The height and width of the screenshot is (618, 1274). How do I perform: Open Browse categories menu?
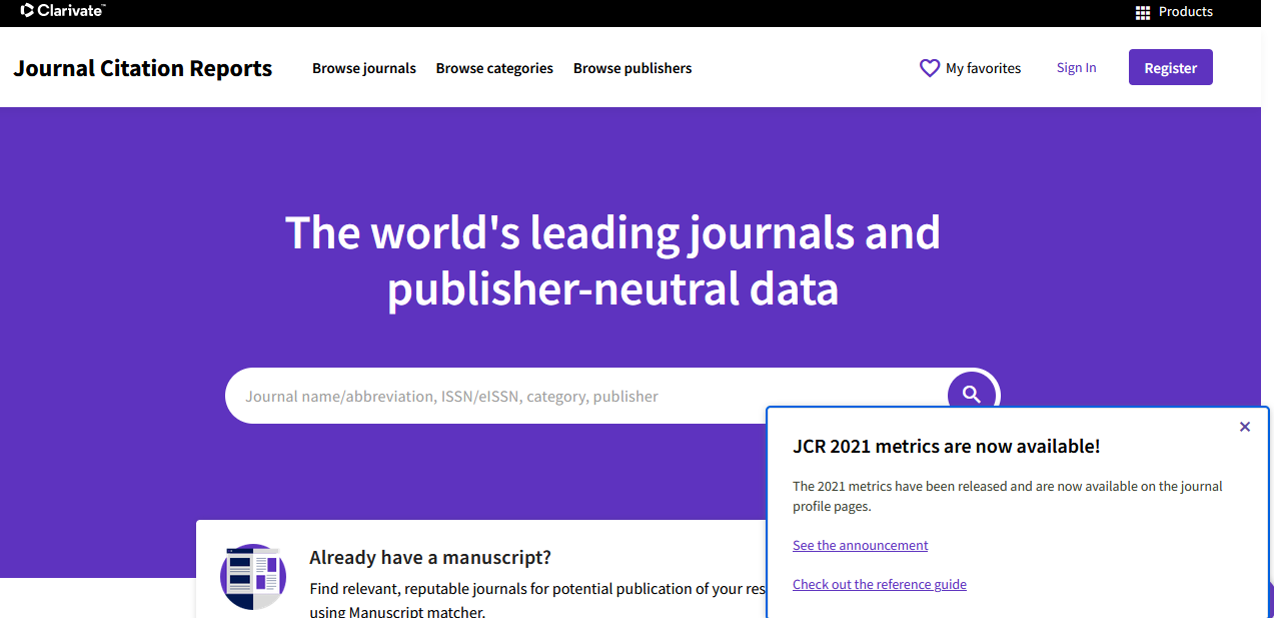pyautogui.click(x=494, y=68)
